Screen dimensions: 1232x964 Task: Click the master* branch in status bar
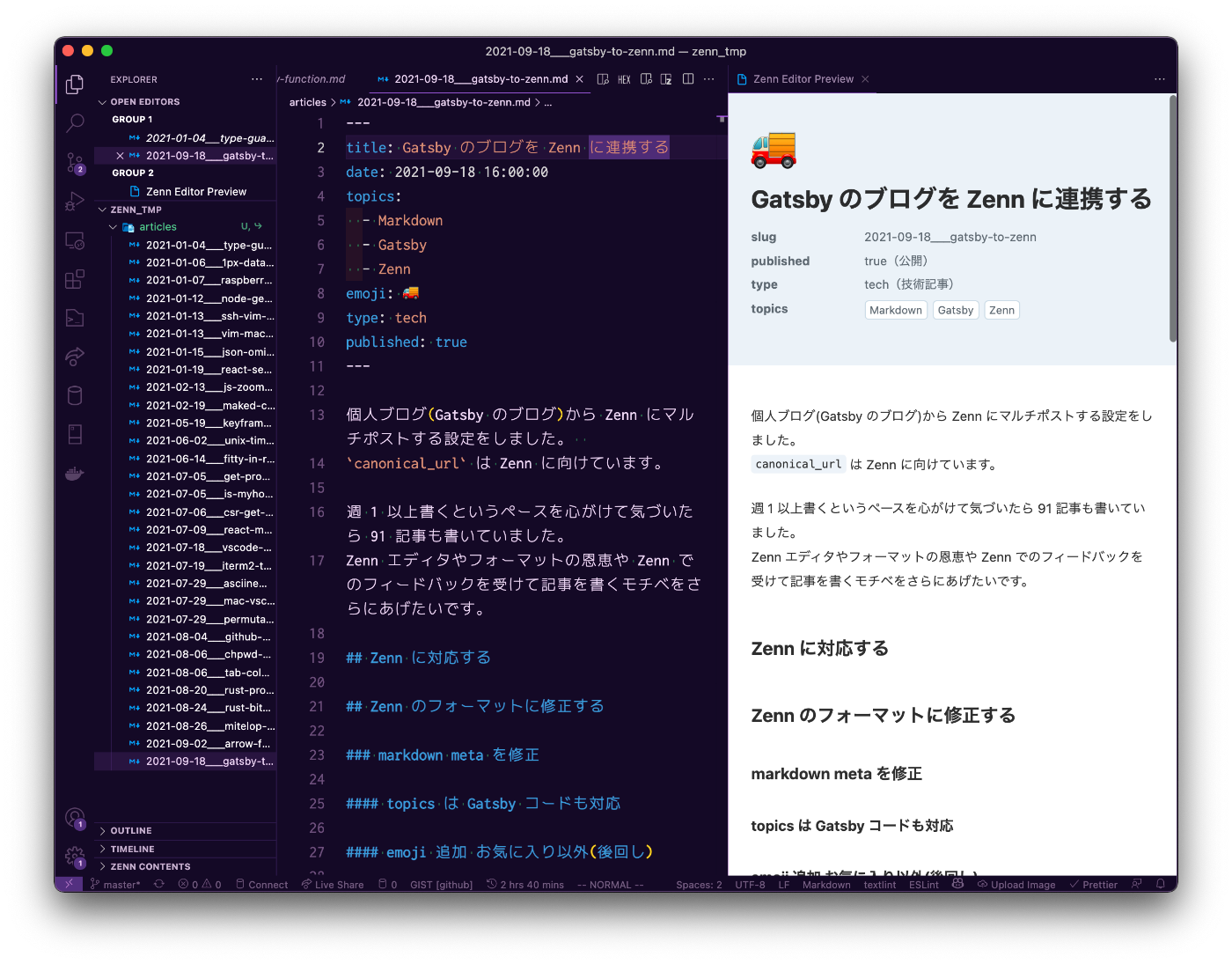pos(115,885)
